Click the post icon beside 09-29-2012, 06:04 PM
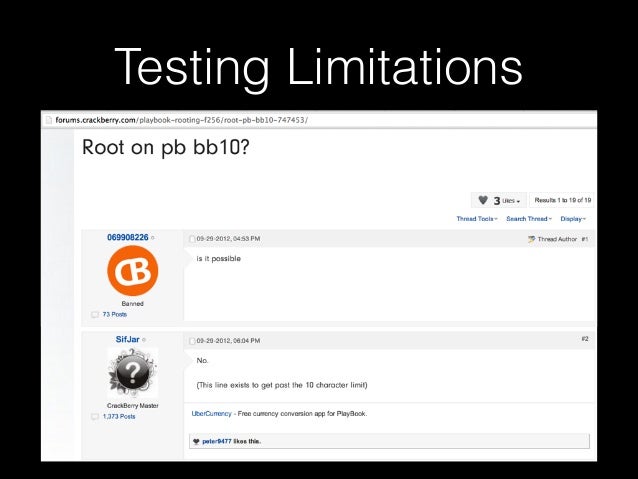 [192, 341]
